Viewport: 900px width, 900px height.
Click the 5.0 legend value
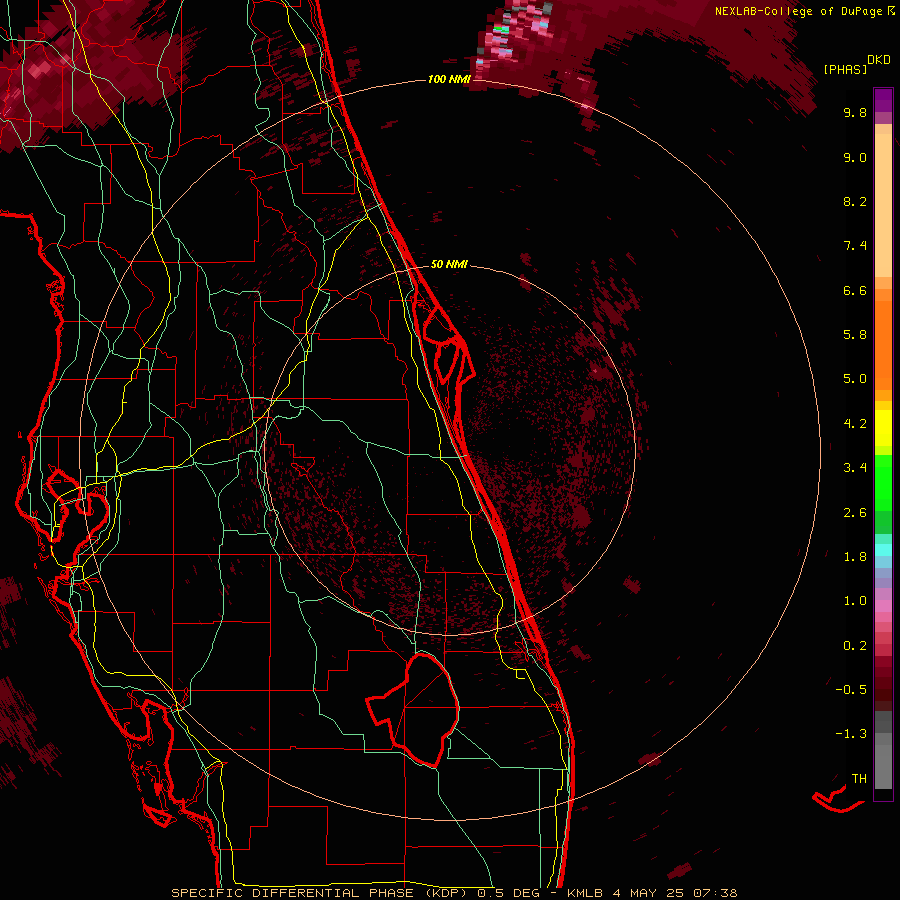point(855,379)
